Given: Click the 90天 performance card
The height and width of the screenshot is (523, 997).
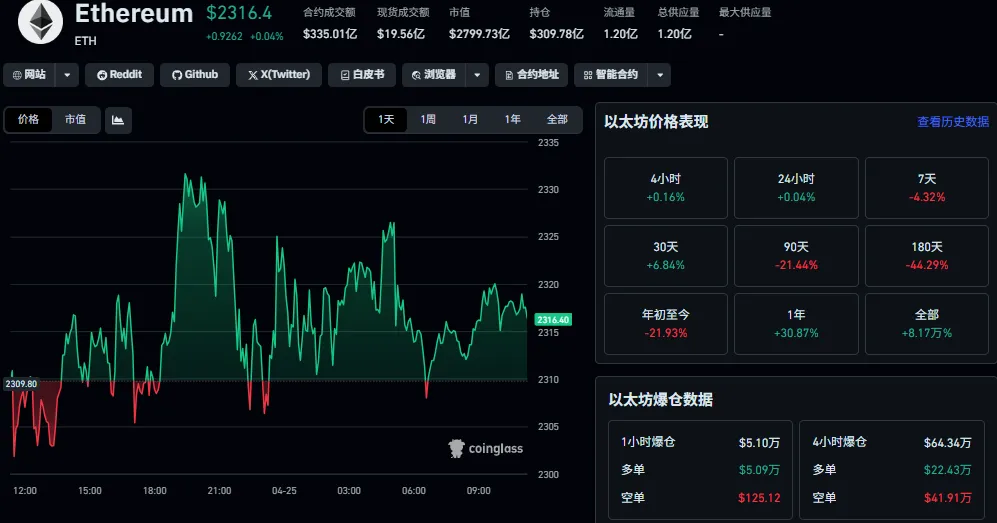Looking at the screenshot, I should point(796,256).
